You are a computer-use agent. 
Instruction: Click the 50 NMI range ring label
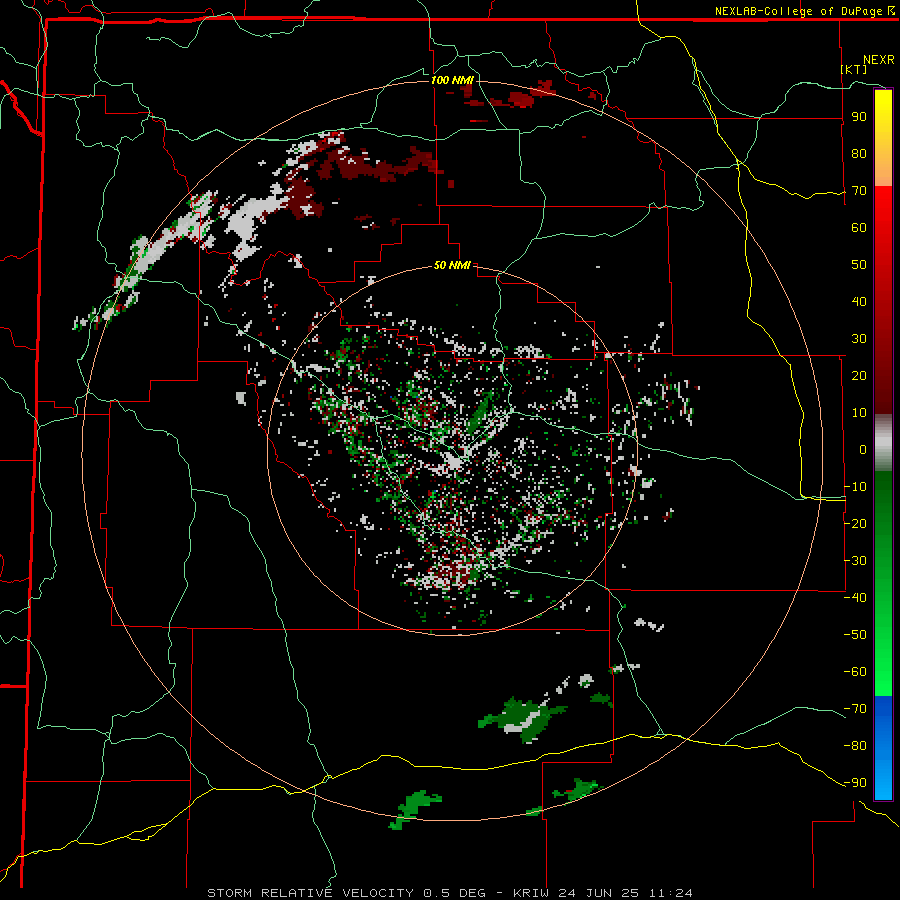[452, 265]
